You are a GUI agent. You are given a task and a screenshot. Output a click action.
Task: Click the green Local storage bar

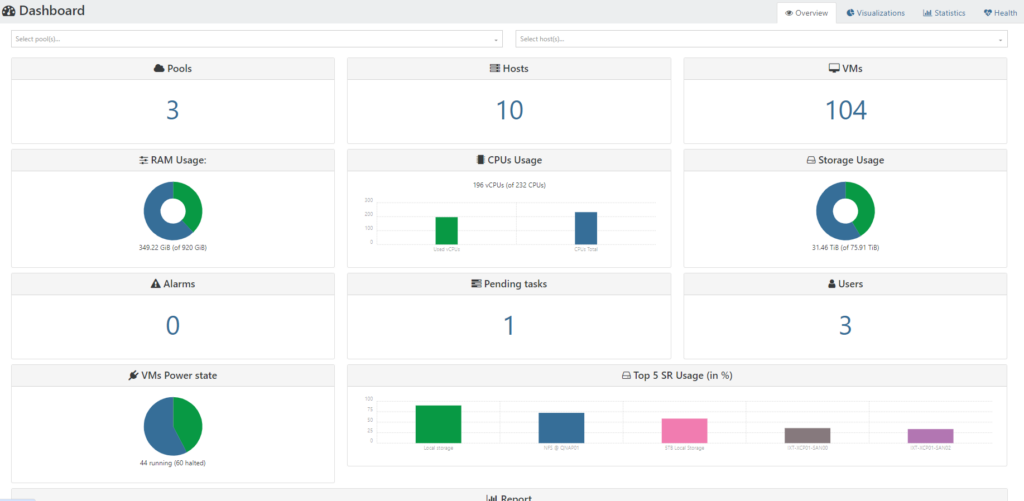point(438,425)
